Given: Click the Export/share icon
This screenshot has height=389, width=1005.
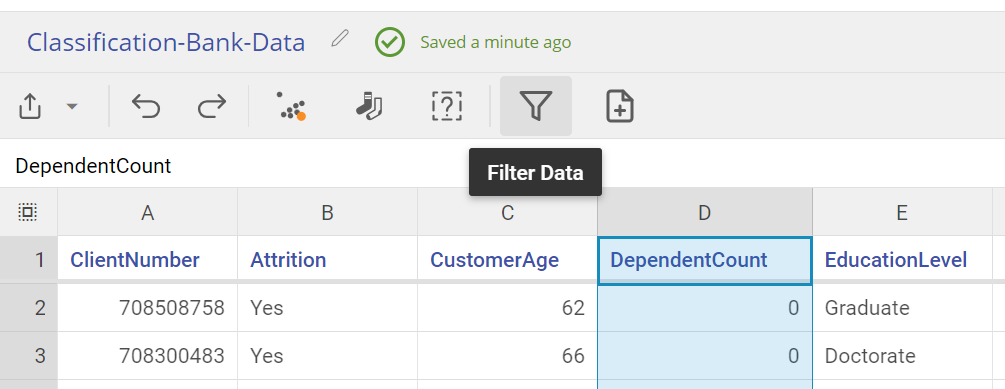Looking at the screenshot, I should click(x=29, y=106).
